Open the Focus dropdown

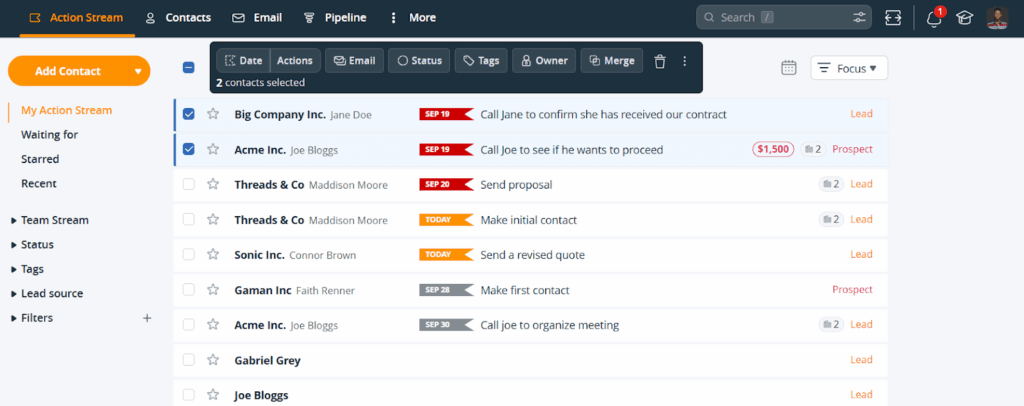pyautogui.click(x=849, y=68)
